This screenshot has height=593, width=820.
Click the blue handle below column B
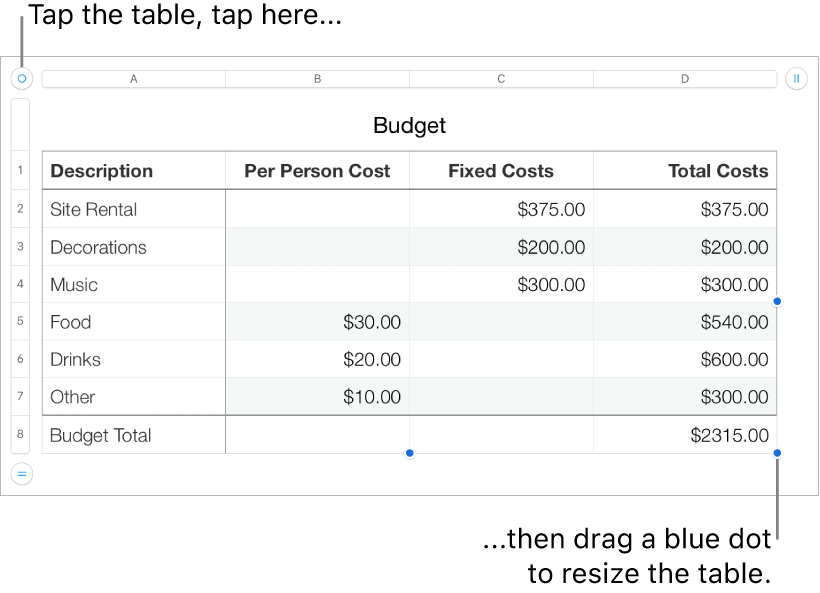pyautogui.click(x=410, y=453)
